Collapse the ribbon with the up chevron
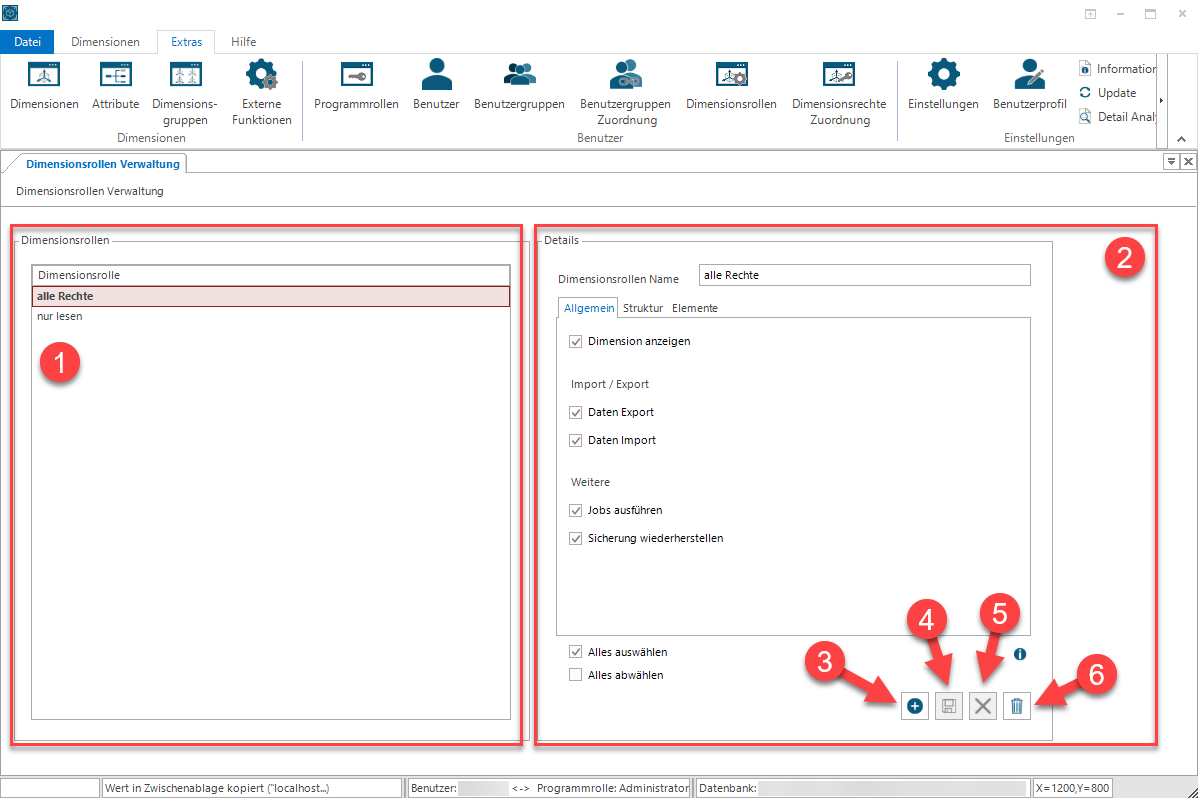 (x=1181, y=139)
